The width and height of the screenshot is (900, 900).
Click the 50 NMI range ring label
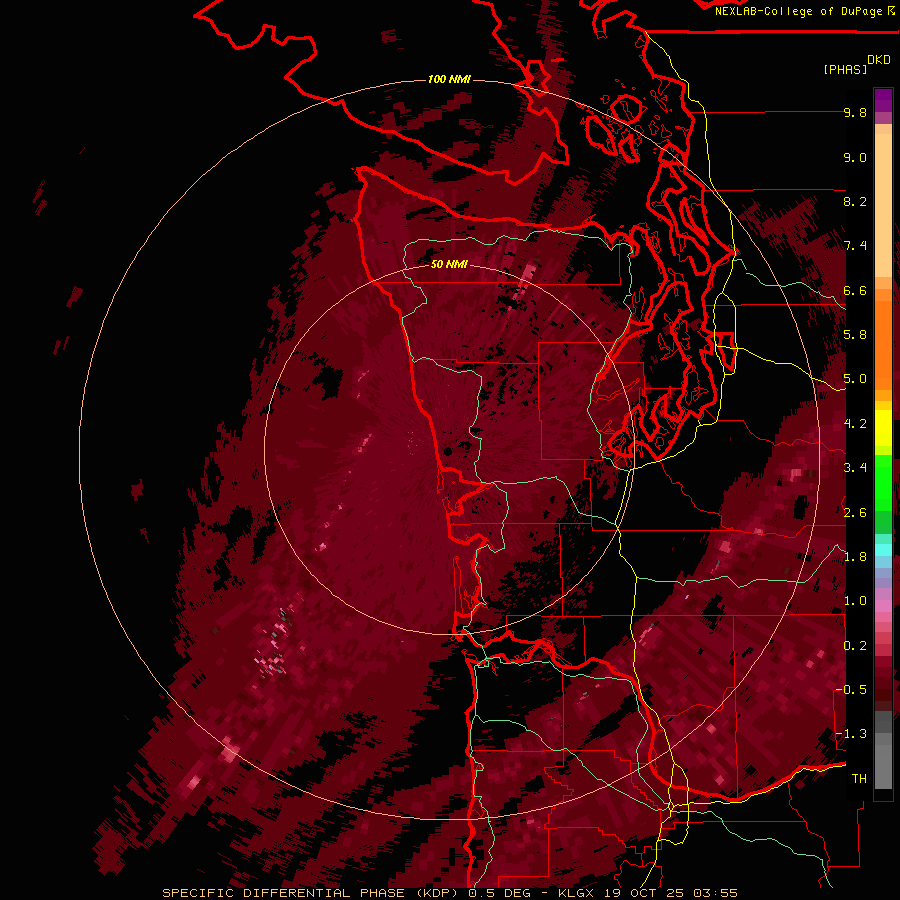pos(449,264)
